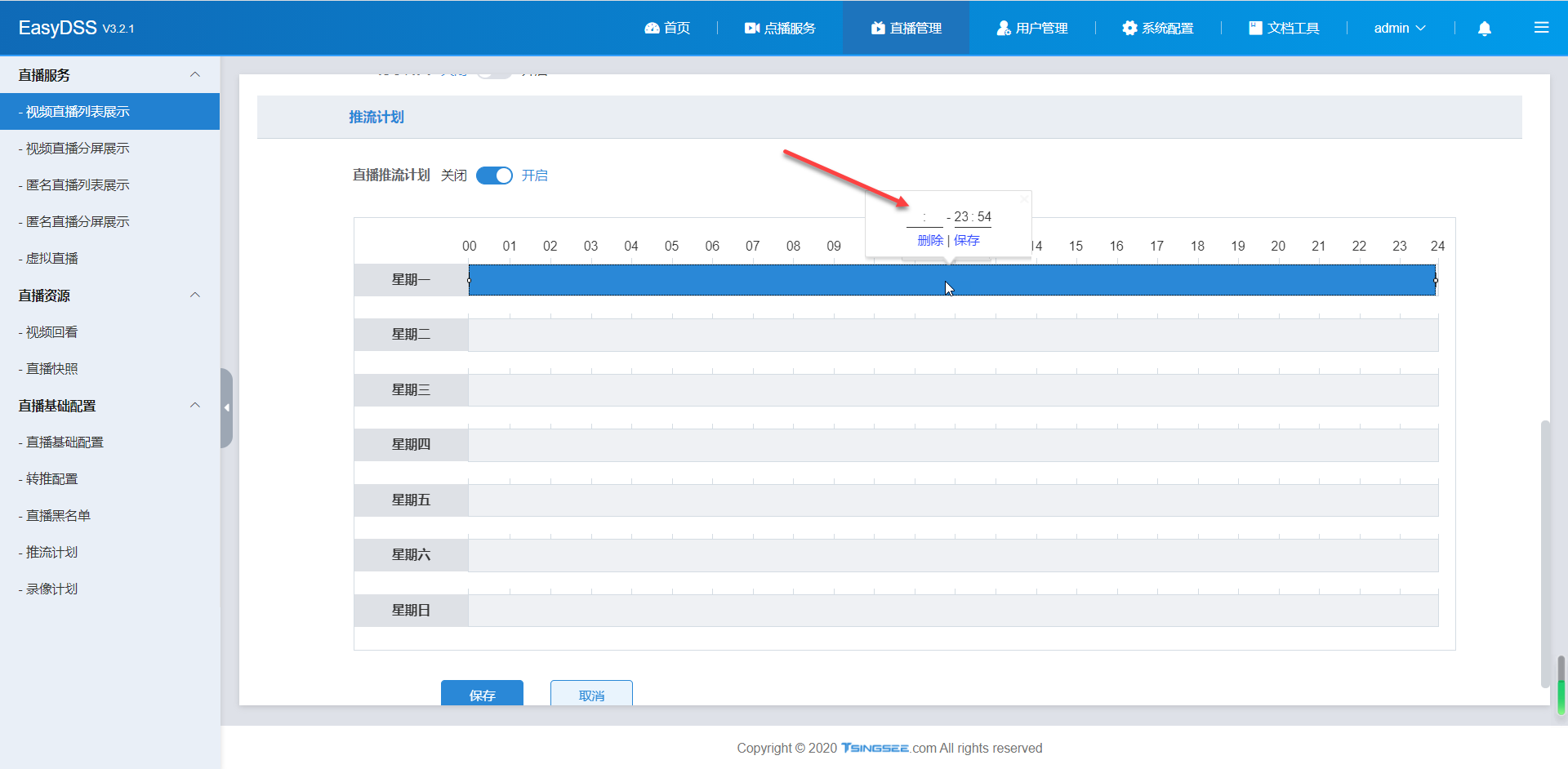Click the 星期一 blue schedule bar
1568x769 pixels.
[952, 280]
